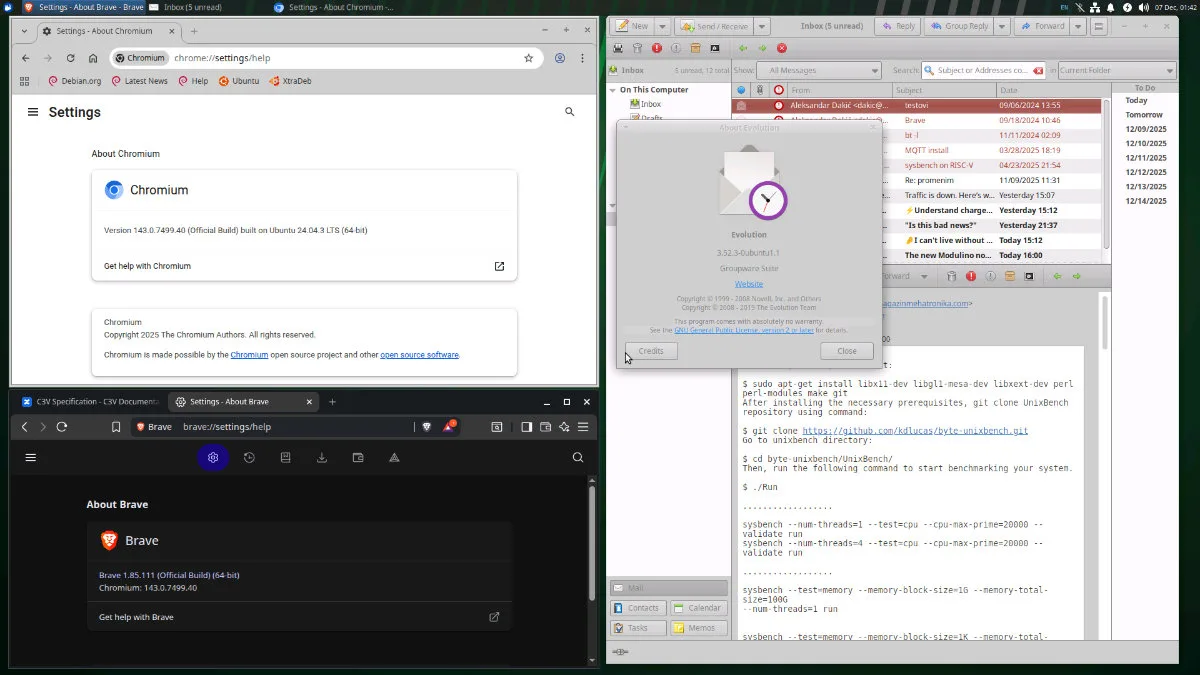Screen dimensions: 1200x675
Task: Click Credits button in About Evolution dialog
Action: pos(651,351)
